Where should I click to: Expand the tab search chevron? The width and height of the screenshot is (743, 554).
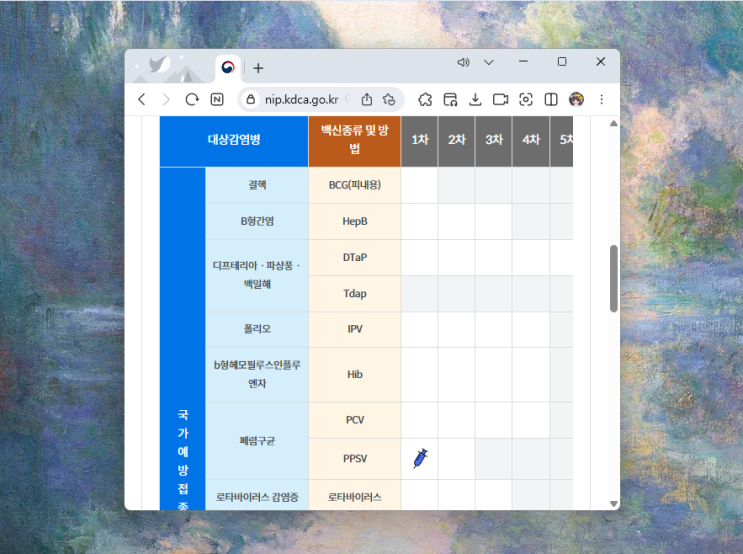pyautogui.click(x=489, y=62)
